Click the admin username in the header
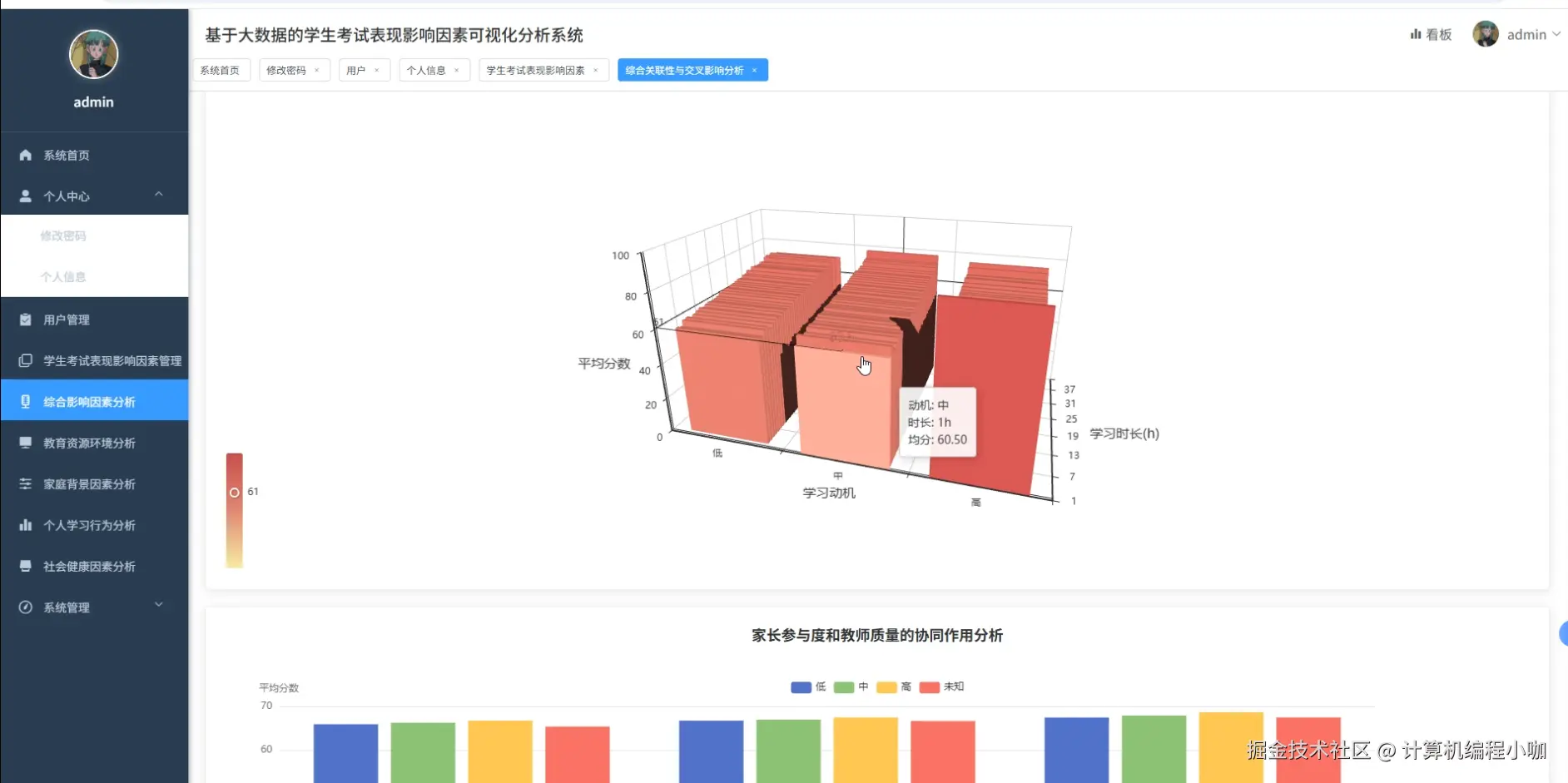 1526,34
